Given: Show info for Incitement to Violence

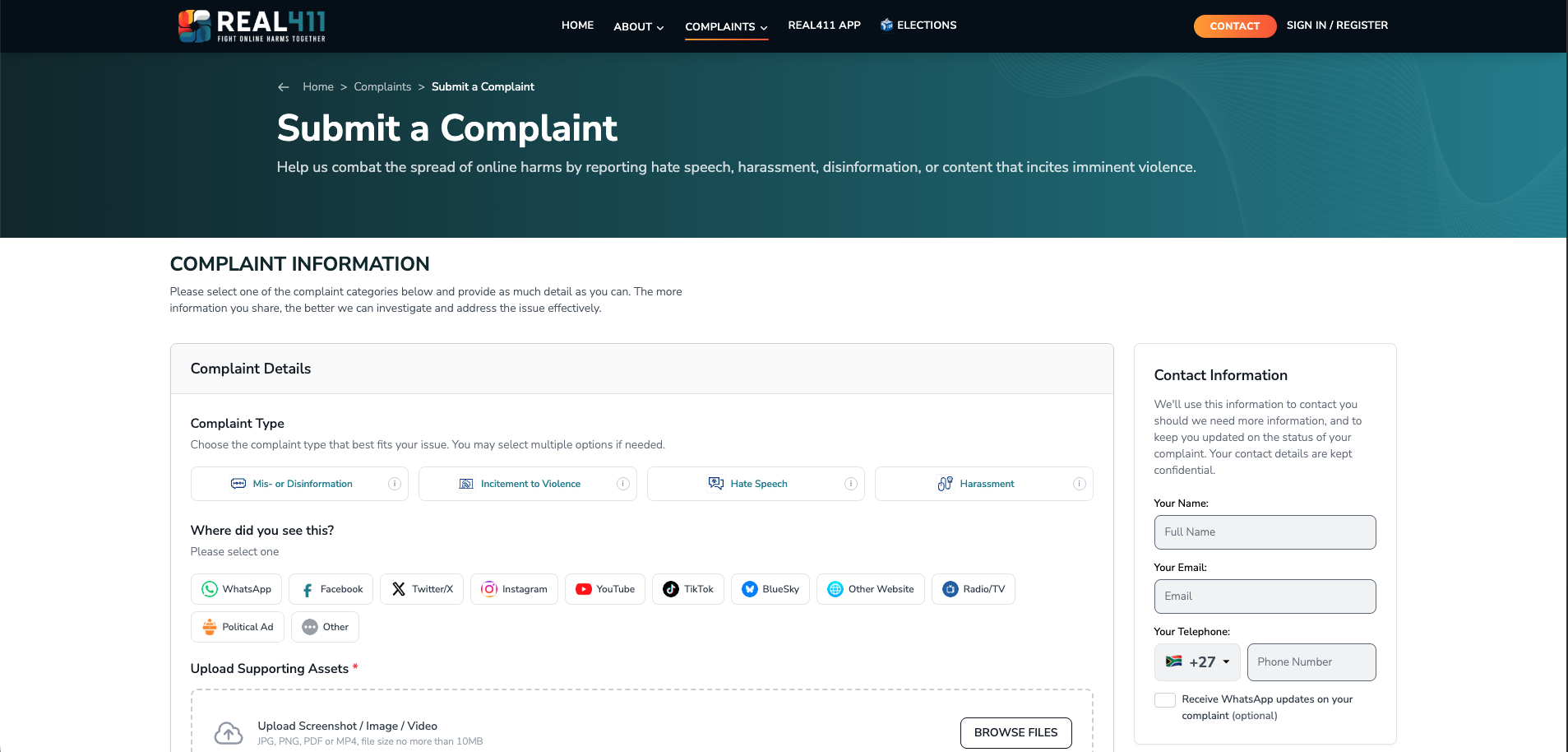Looking at the screenshot, I should pyautogui.click(x=623, y=484).
